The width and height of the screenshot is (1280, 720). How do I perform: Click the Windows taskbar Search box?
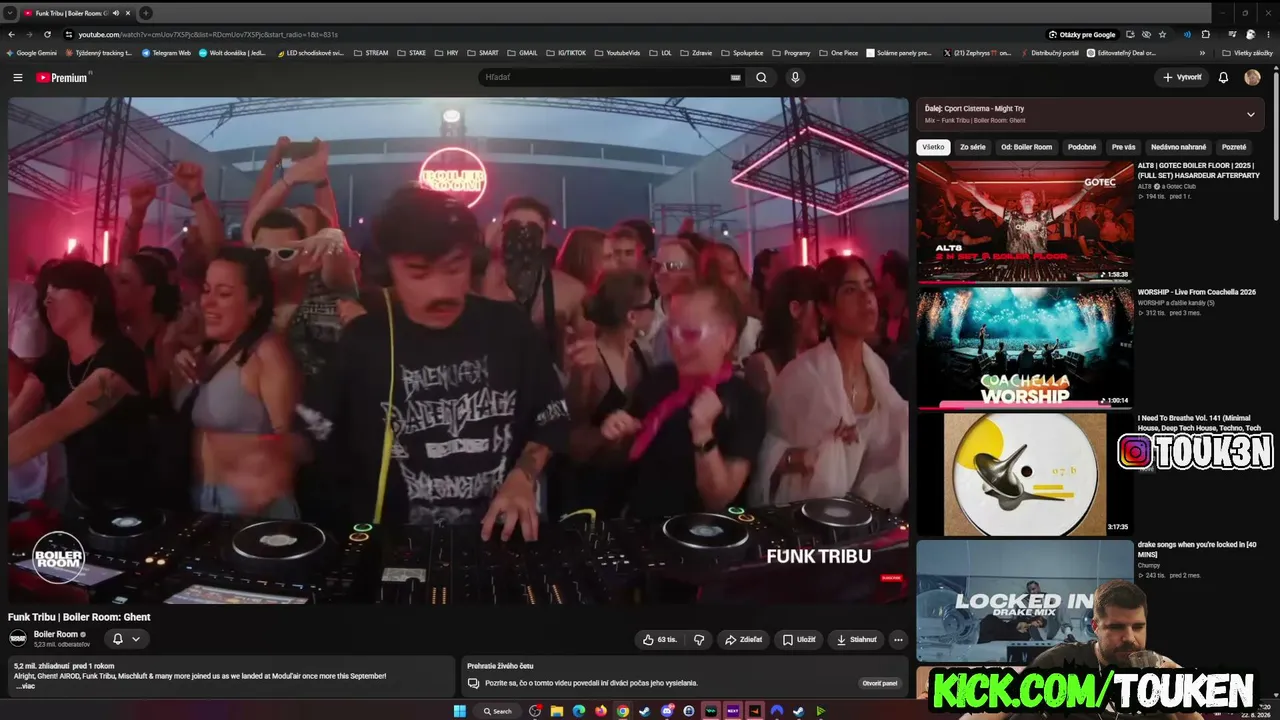pos(498,711)
